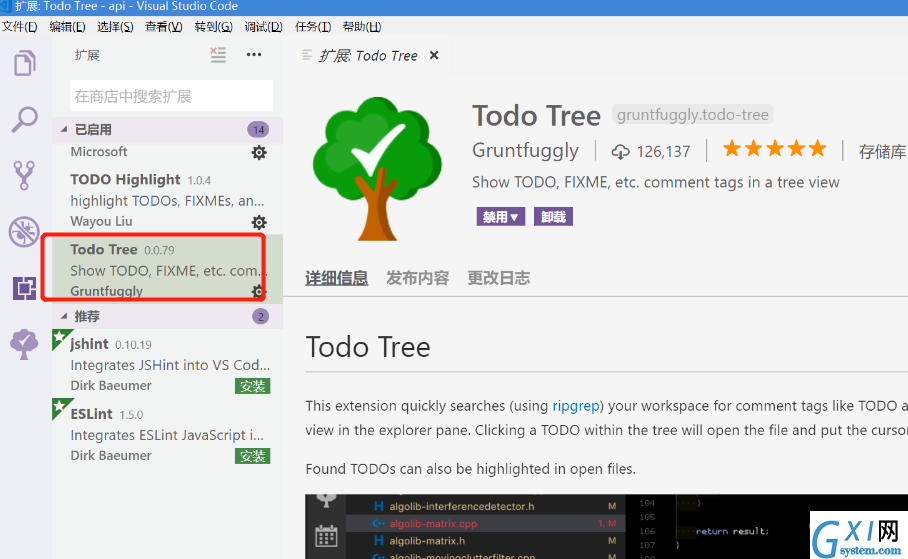Open the ripgrep link

pos(576,405)
